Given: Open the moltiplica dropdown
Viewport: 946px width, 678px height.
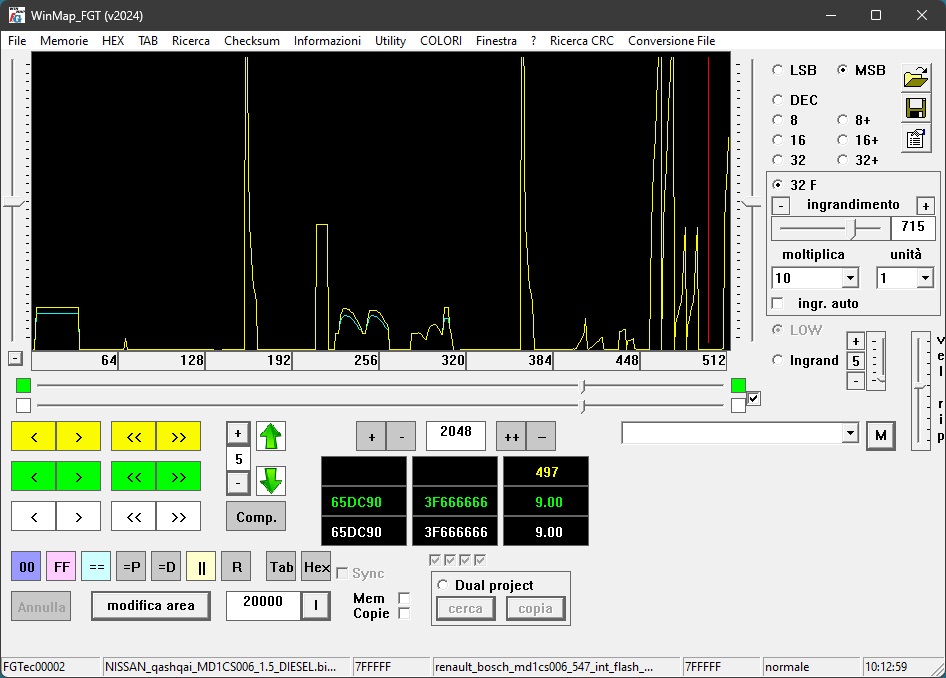Looking at the screenshot, I should pyautogui.click(x=850, y=278).
